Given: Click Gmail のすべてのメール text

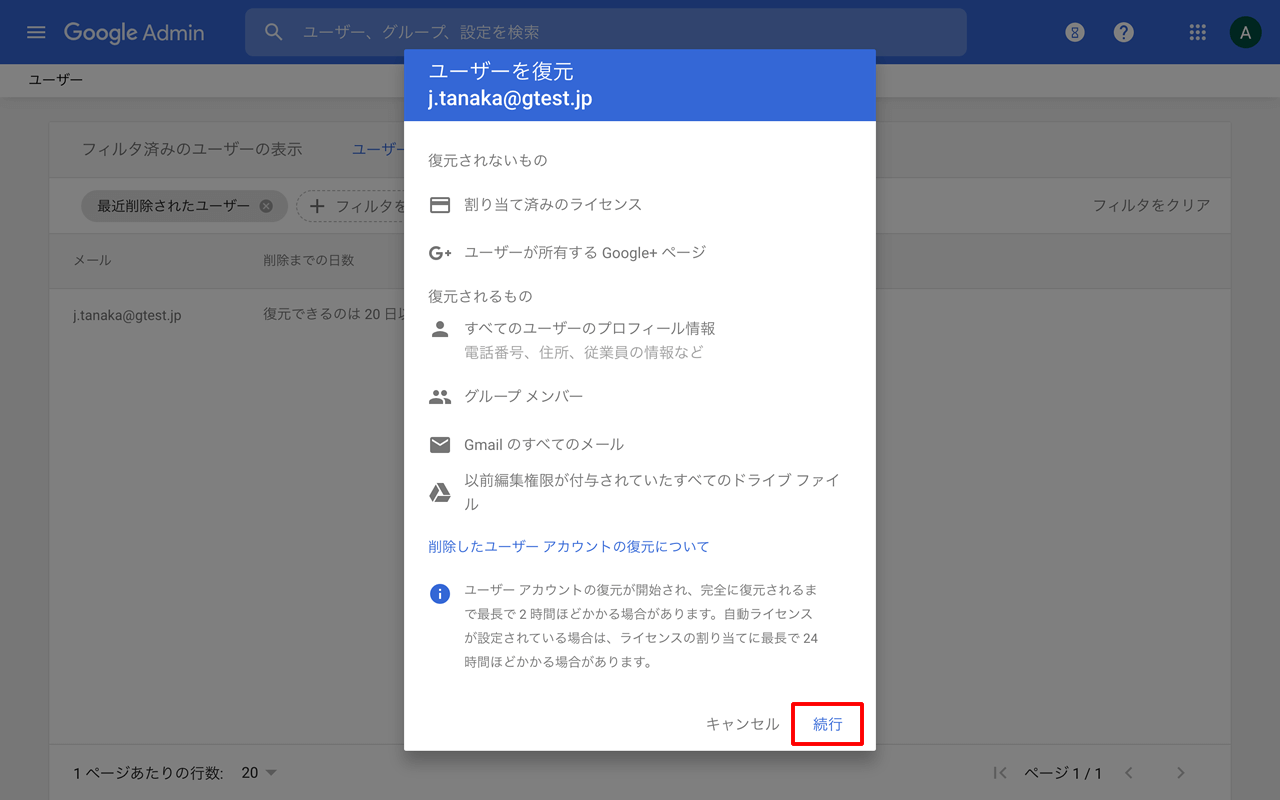Looking at the screenshot, I should [544, 445].
